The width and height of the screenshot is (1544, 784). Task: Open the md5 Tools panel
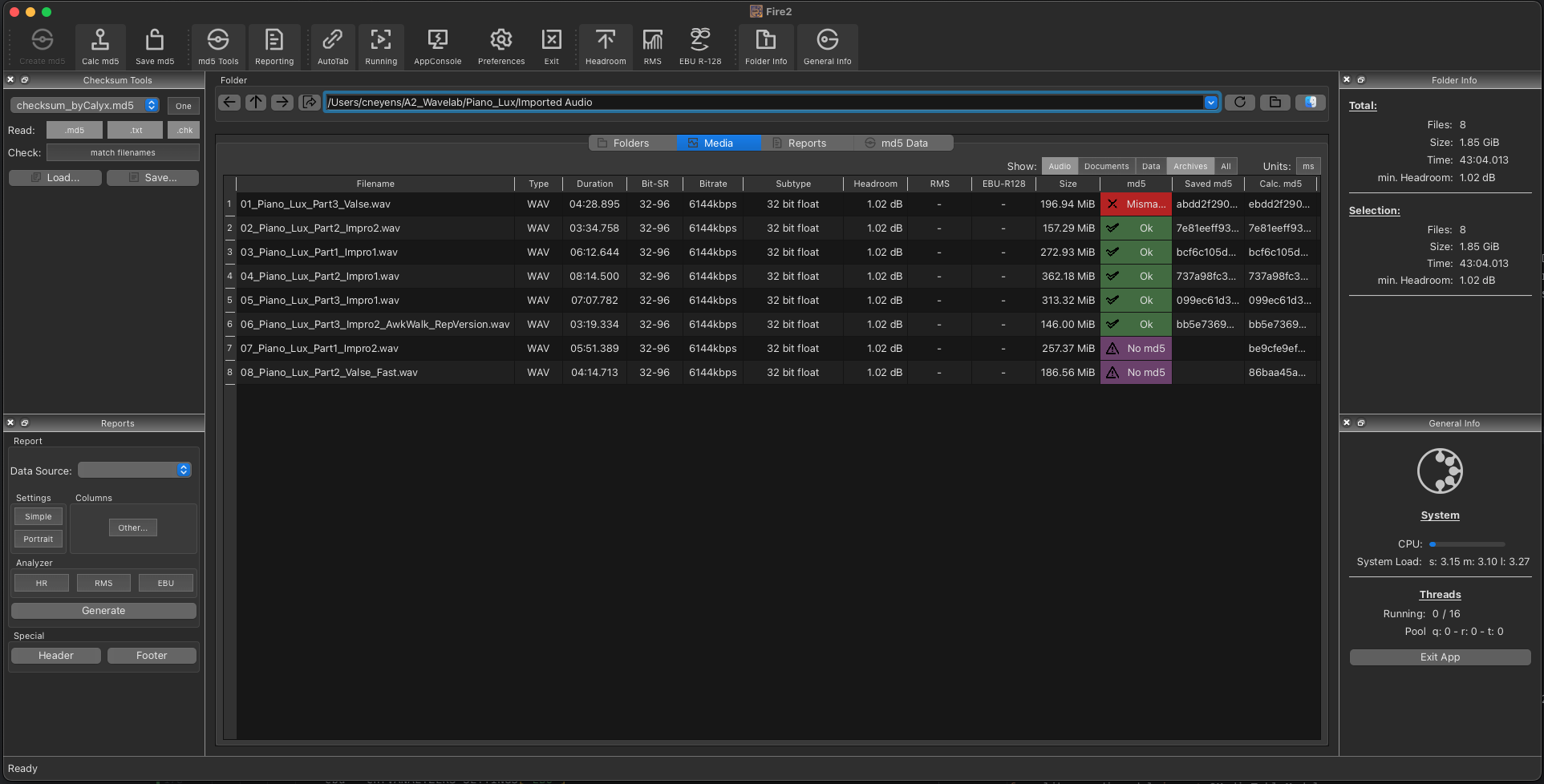(217, 46)
